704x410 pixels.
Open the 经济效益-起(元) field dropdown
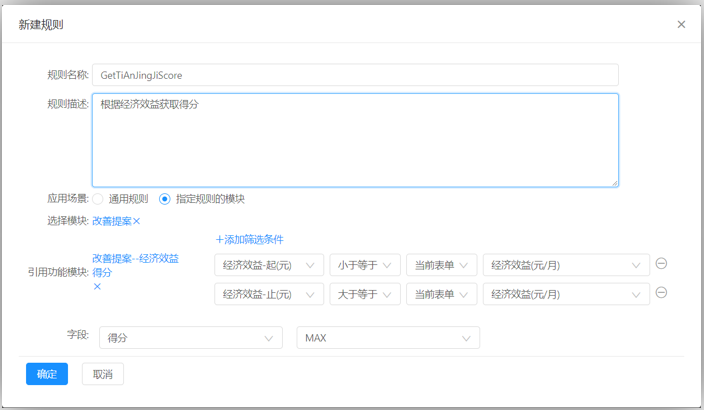coord(269,265)
